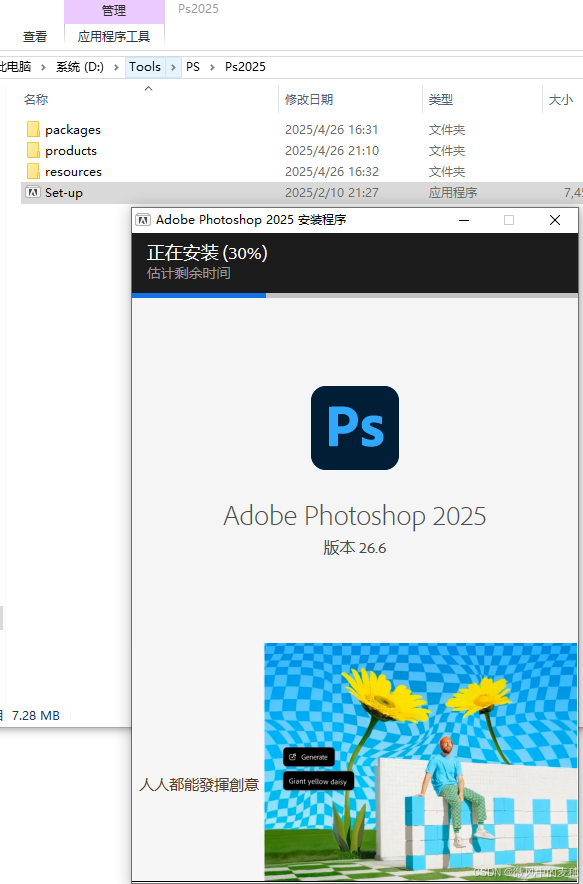
Task: Click date 2025/4/26 16:32
Action: (x=332, y=171)
